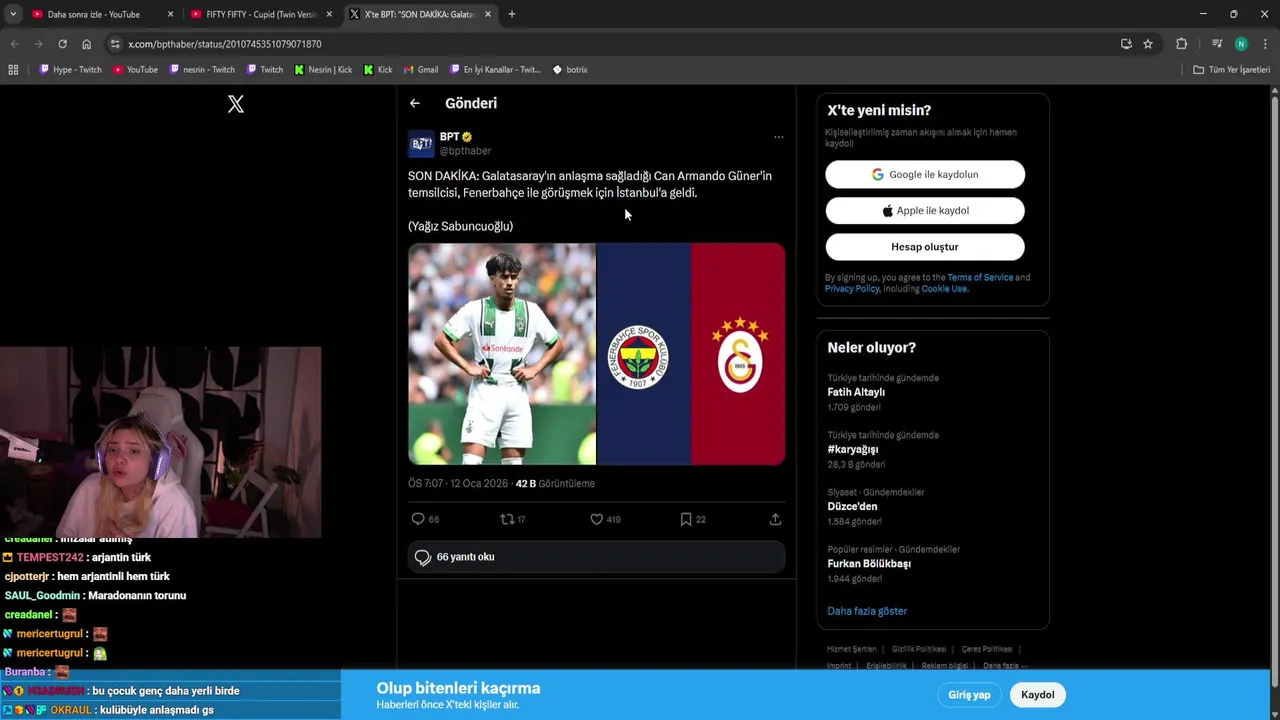Click the browser forward arrow
The height and width of the screenshot is (720, 1280).
(38, 44)
